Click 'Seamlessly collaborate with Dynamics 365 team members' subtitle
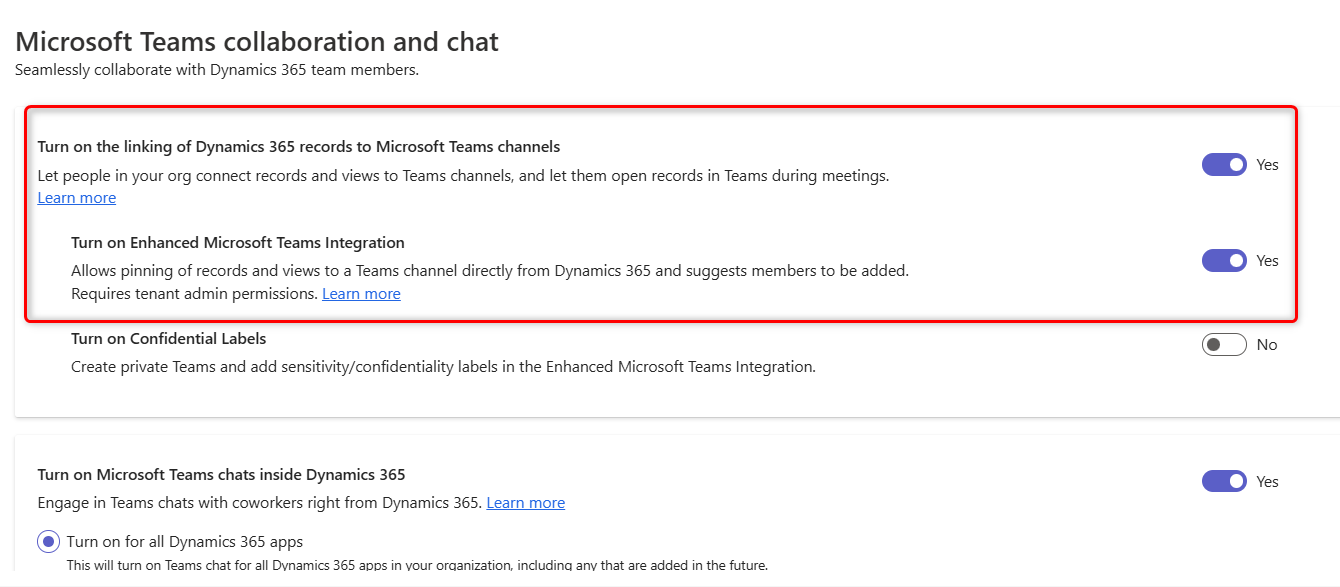Viewport: 1340px width, 587px height. (216, 70)
